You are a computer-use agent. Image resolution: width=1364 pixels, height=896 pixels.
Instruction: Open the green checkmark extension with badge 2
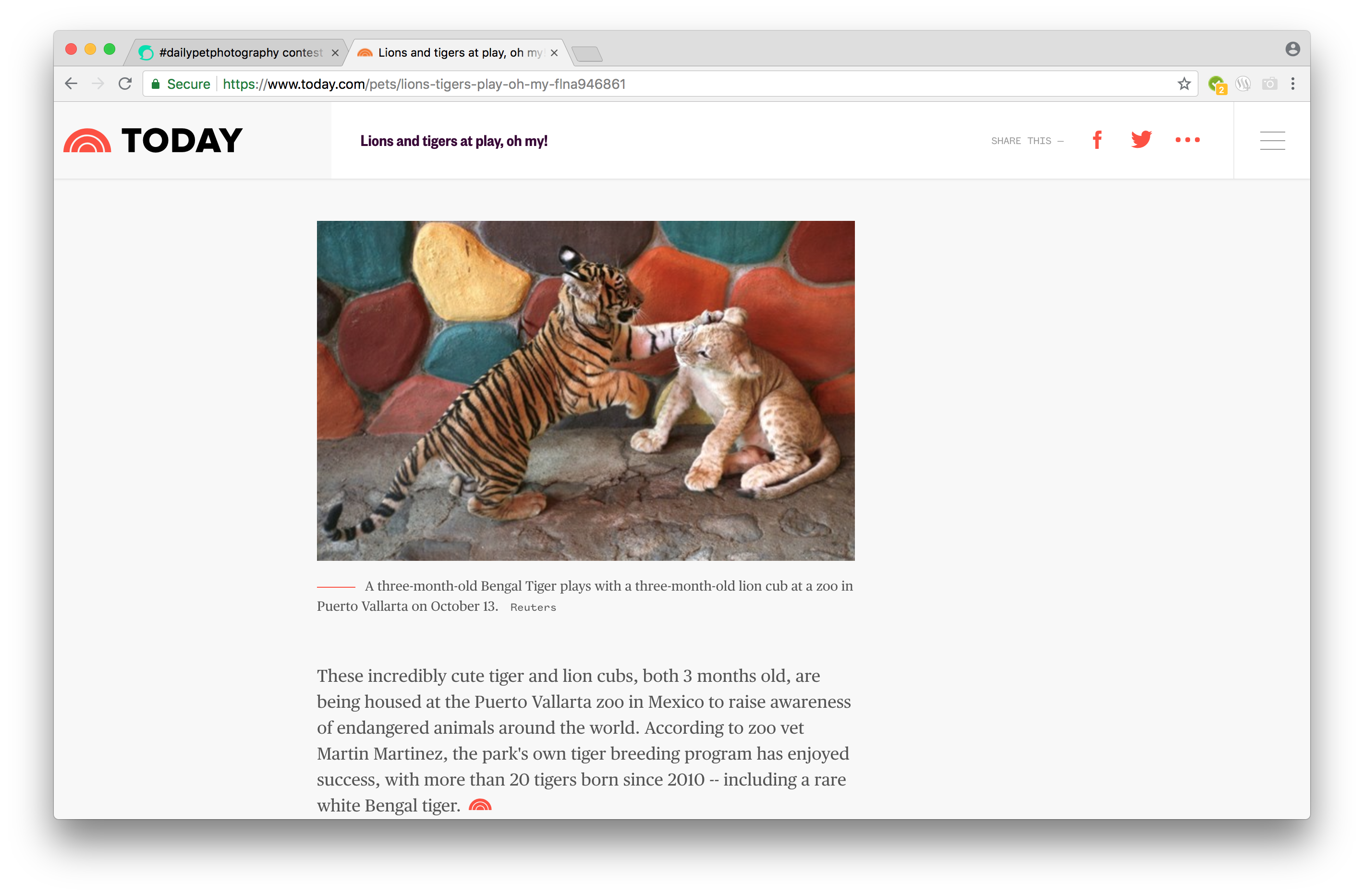(1216, 84)
